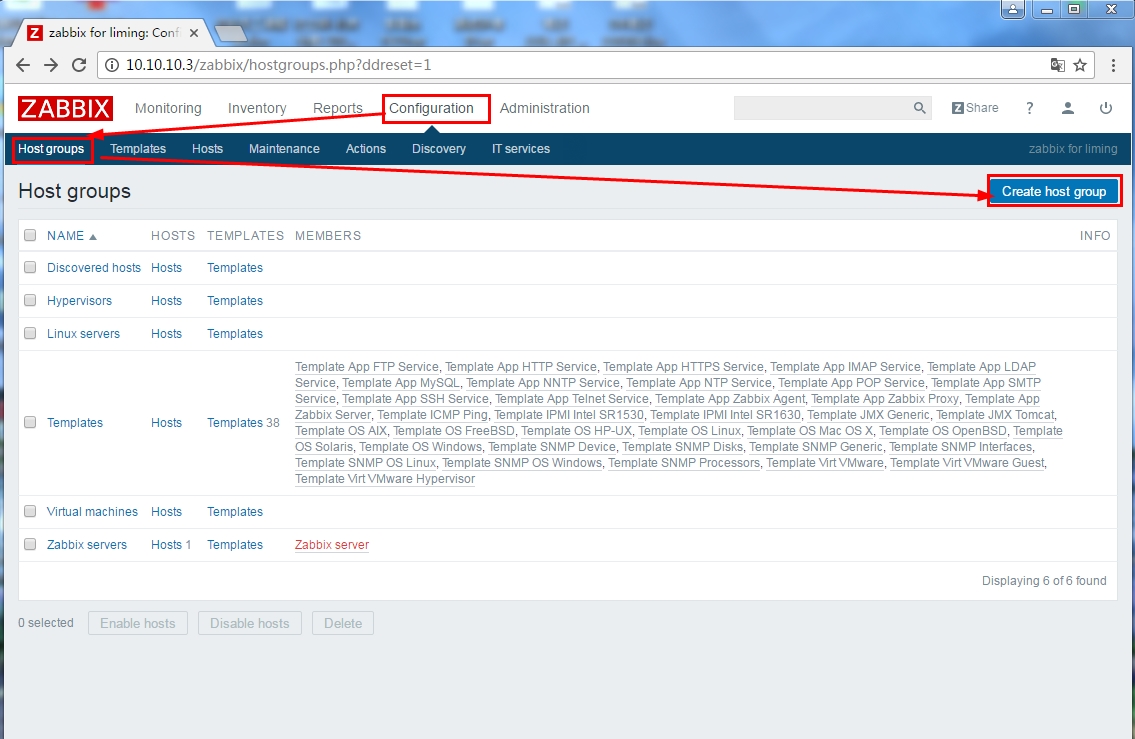Switch to the Discovery submenu tab
1135x739 pixels.
coord(439,149)
